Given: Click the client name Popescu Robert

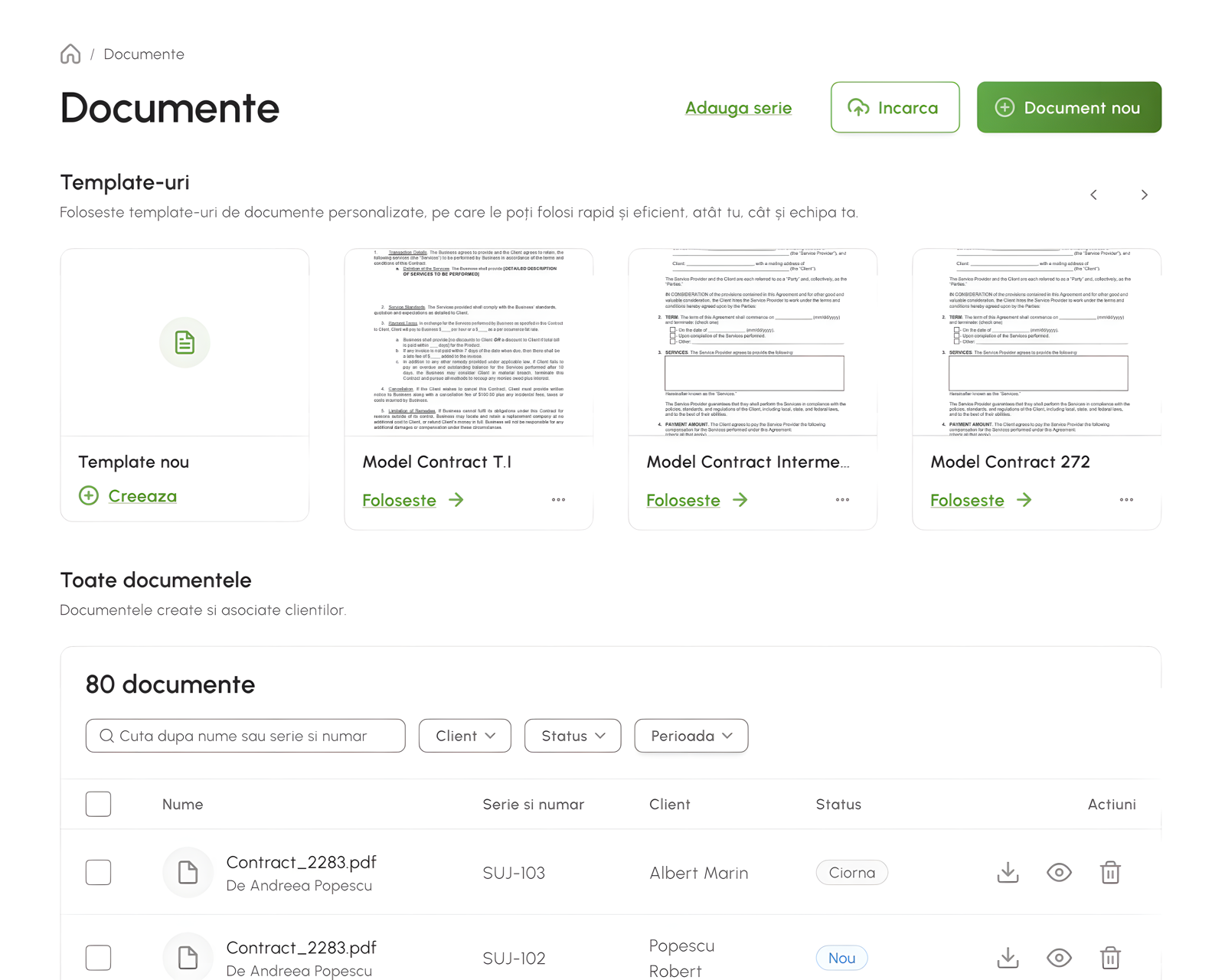Looking at the screenshot, I should (682, 959).
